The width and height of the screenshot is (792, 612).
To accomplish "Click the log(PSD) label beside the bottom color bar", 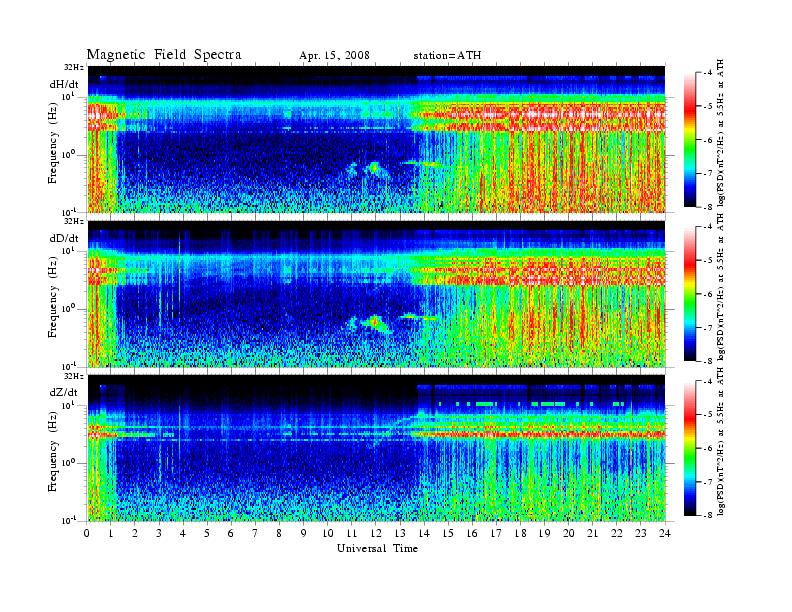I will point(721,441).
